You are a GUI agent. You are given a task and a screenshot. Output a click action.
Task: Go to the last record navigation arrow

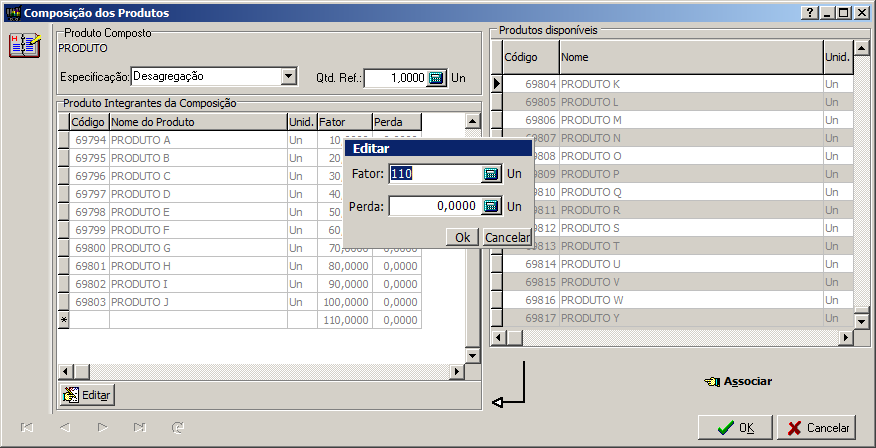139,427
